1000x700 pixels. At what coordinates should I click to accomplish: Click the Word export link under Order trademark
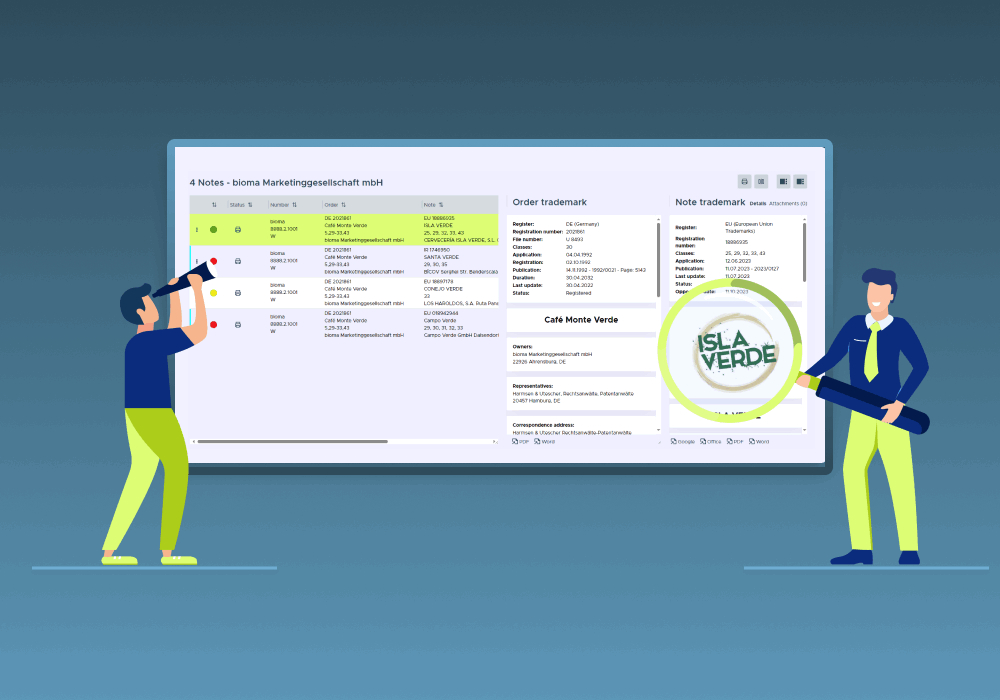545,441
